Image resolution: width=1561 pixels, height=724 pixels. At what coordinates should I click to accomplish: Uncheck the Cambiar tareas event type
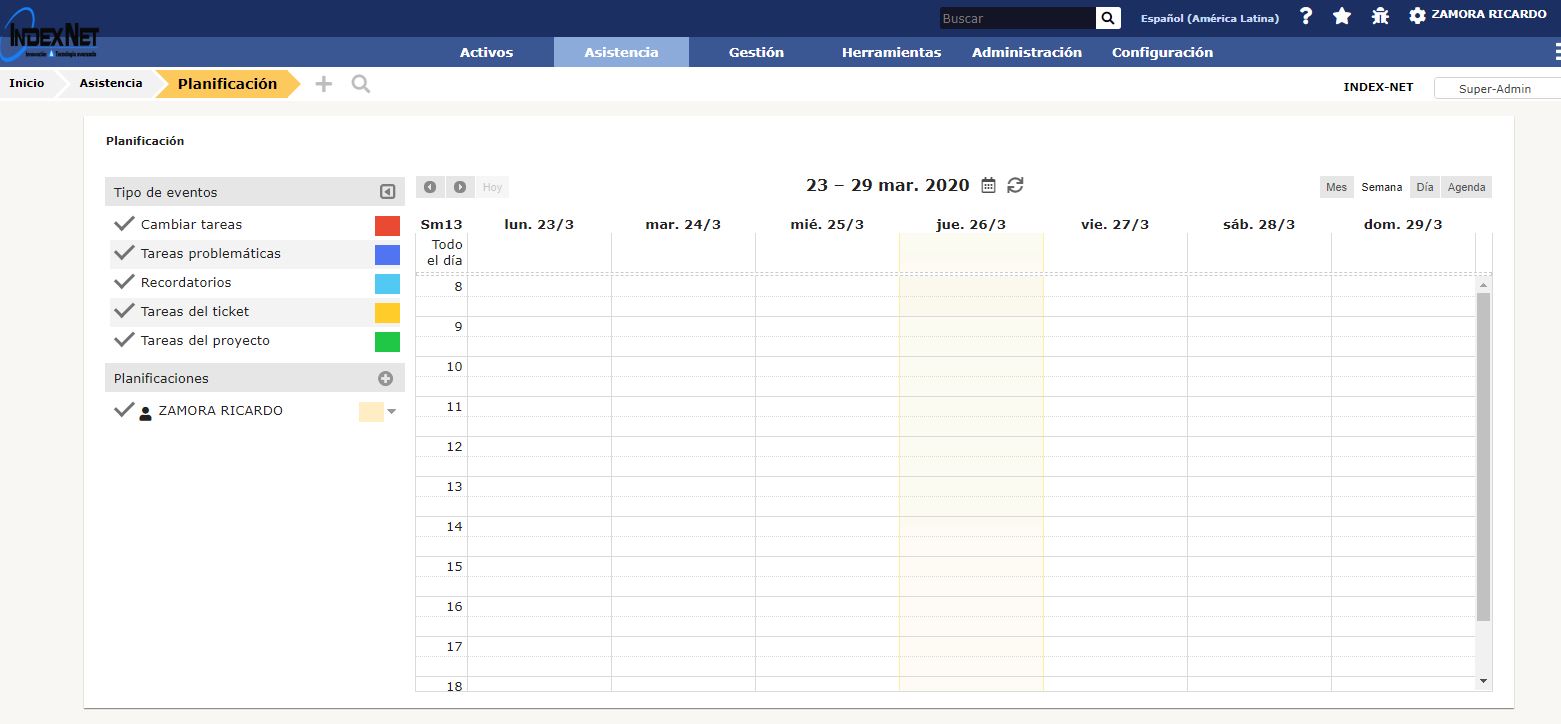tap(124, 224)
